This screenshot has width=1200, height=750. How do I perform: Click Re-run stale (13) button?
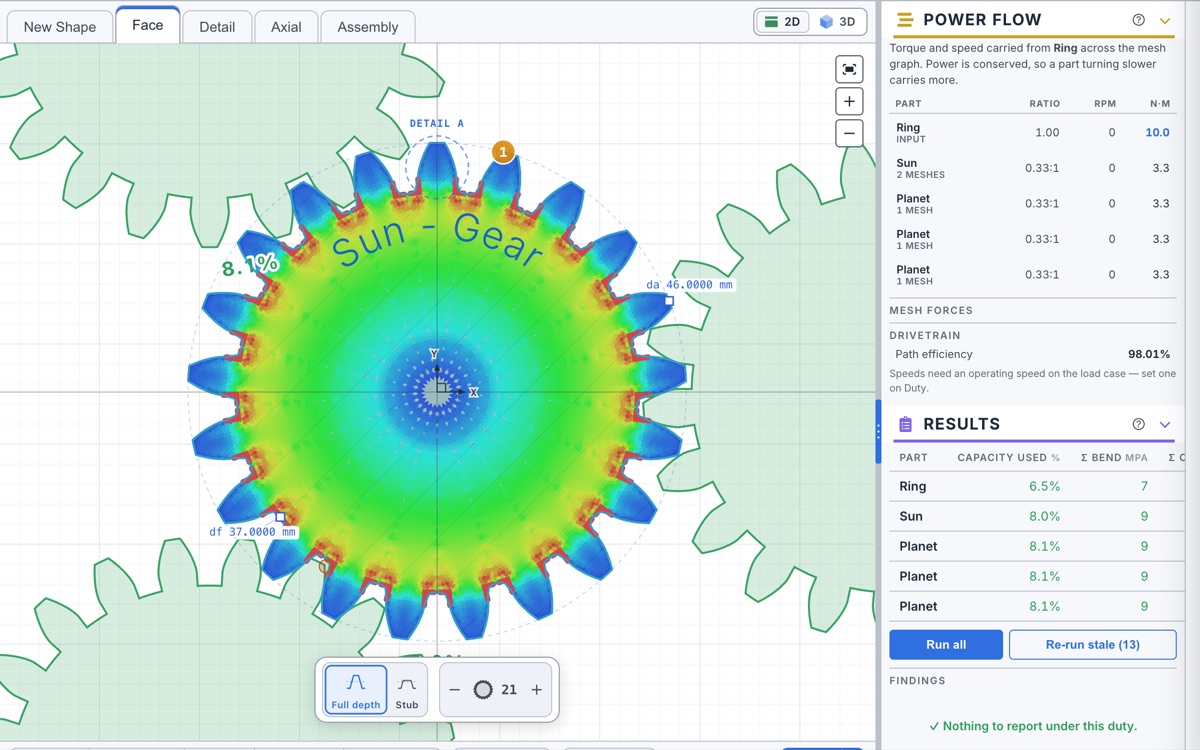tap(1092, 645)
